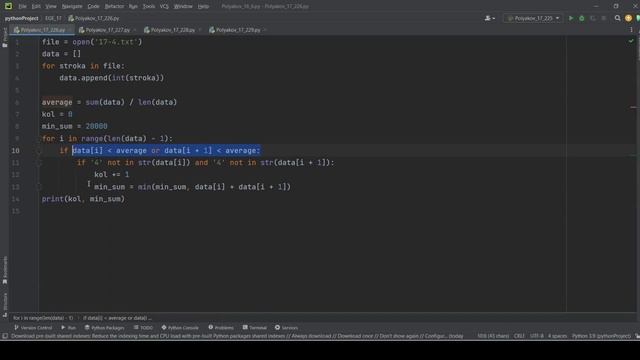This screenshot has height=360, width=640.
Task: Open Python Console tool window
Action: click(180, 327)
